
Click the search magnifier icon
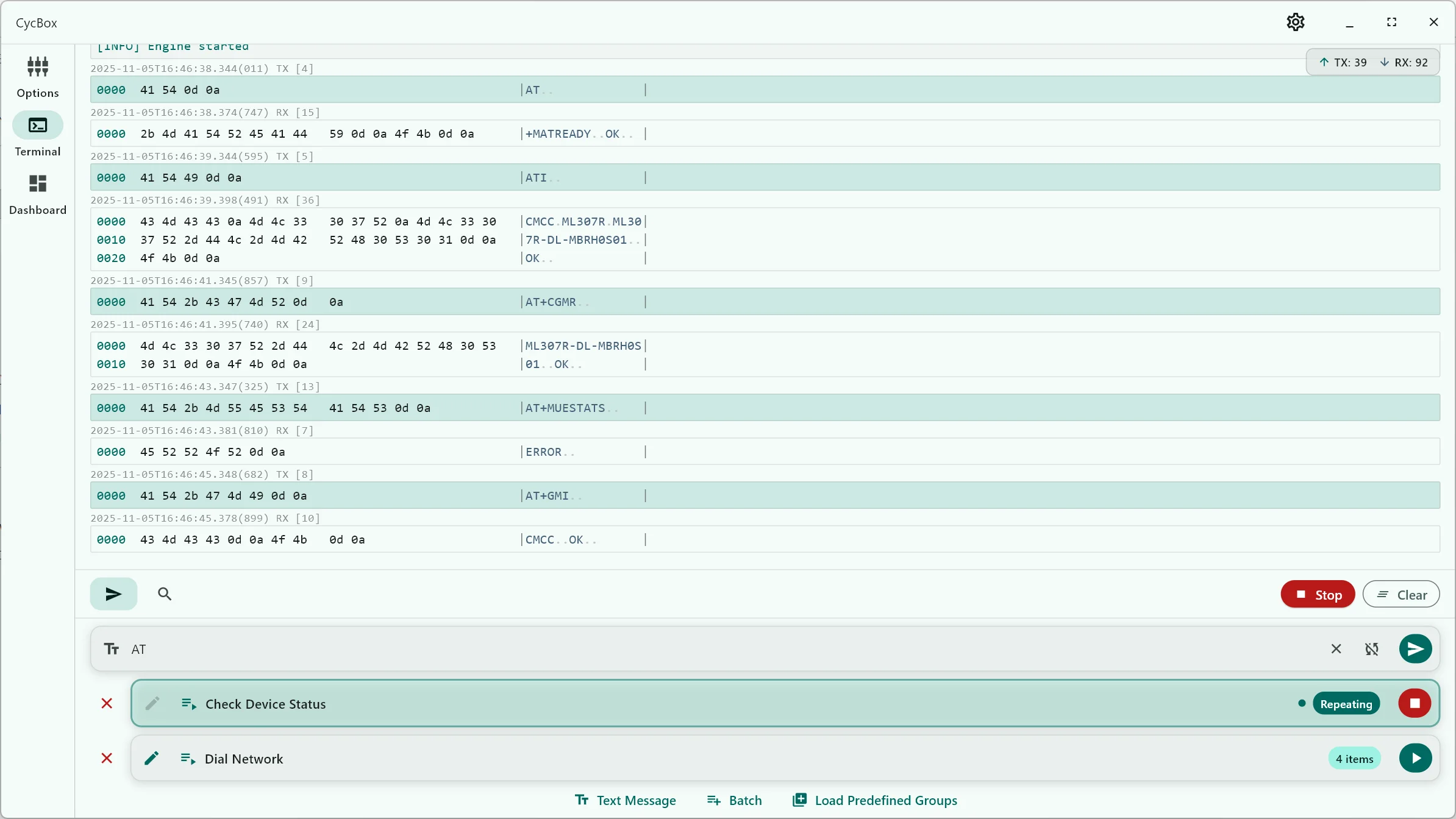(x=164, y=594)
